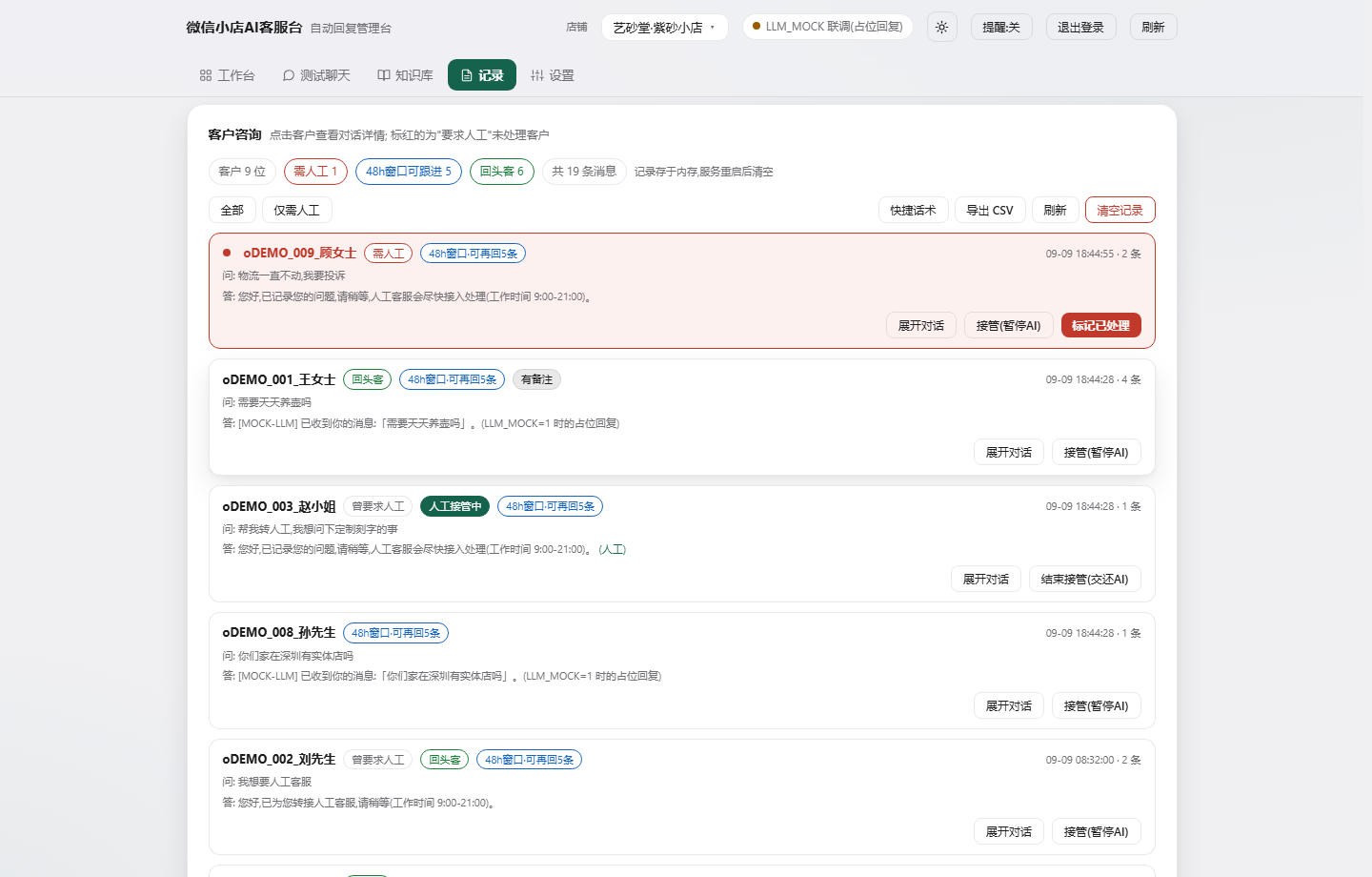Open customer oDEMO_008_孙先生 name
The height and width of the screenshot is (877, 1372).
[x=279, y=633]
